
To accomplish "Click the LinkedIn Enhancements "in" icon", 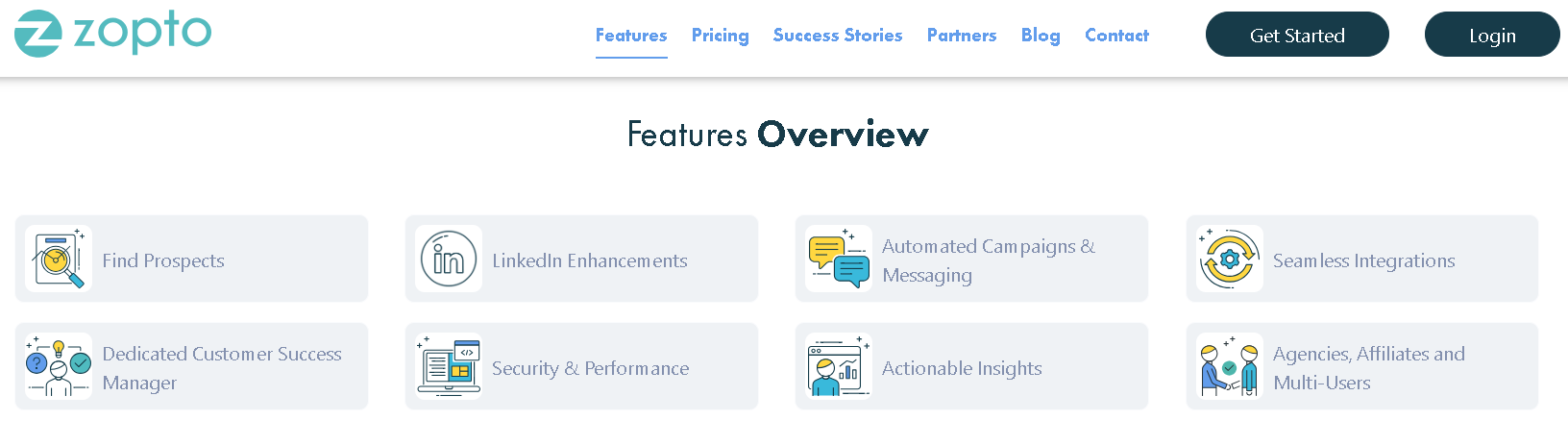I will coord(449,259).
